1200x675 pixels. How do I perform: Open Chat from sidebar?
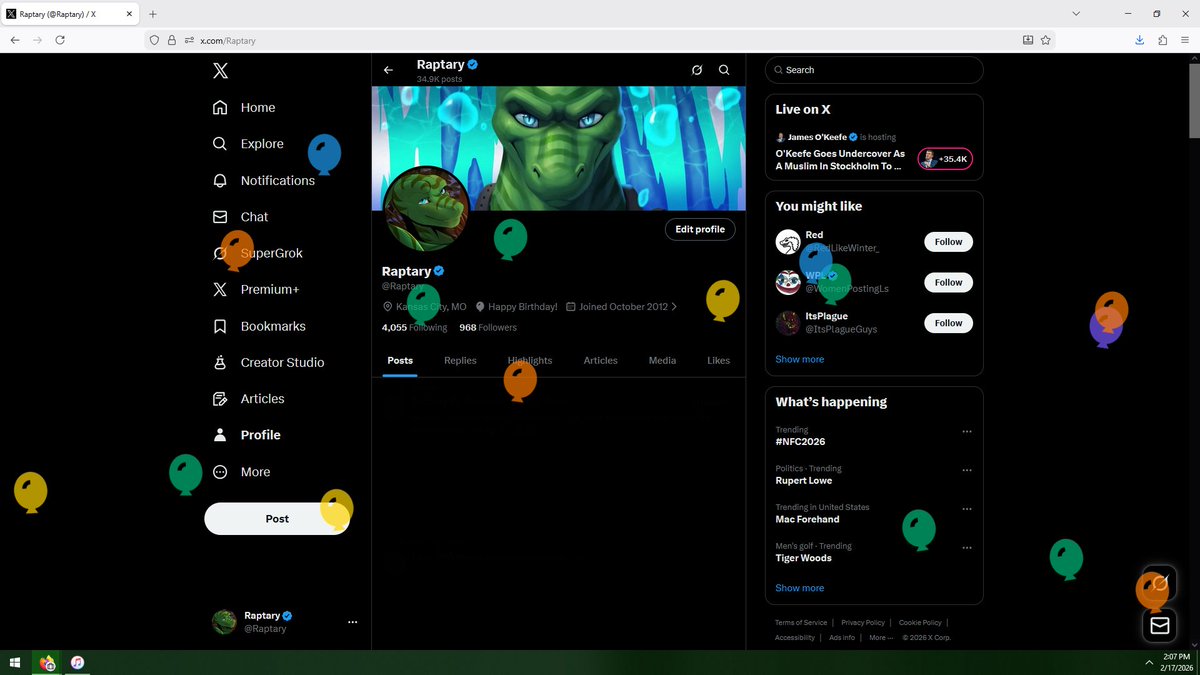241,217
